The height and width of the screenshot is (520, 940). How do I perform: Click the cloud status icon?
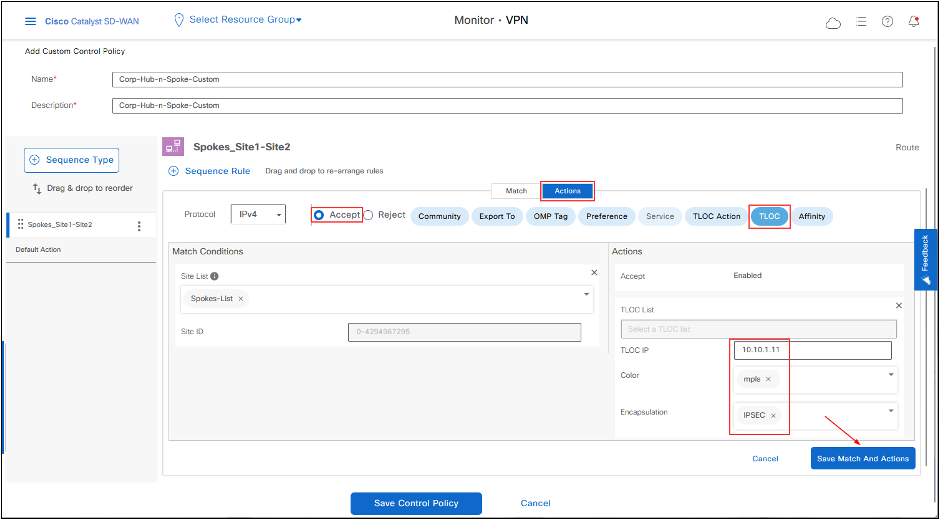pos(833,22)
